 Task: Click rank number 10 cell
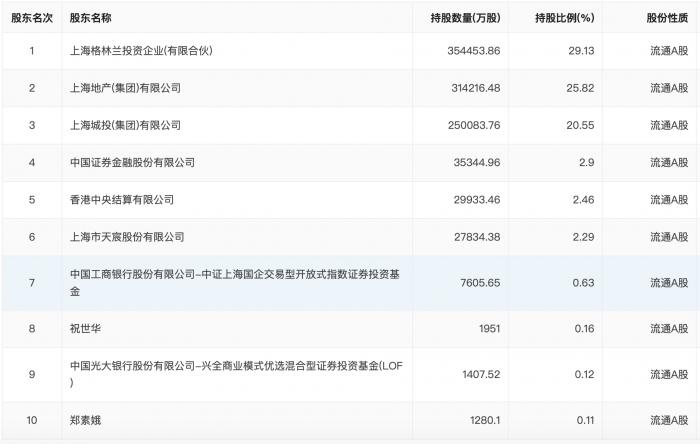click(x=32, y=420)
